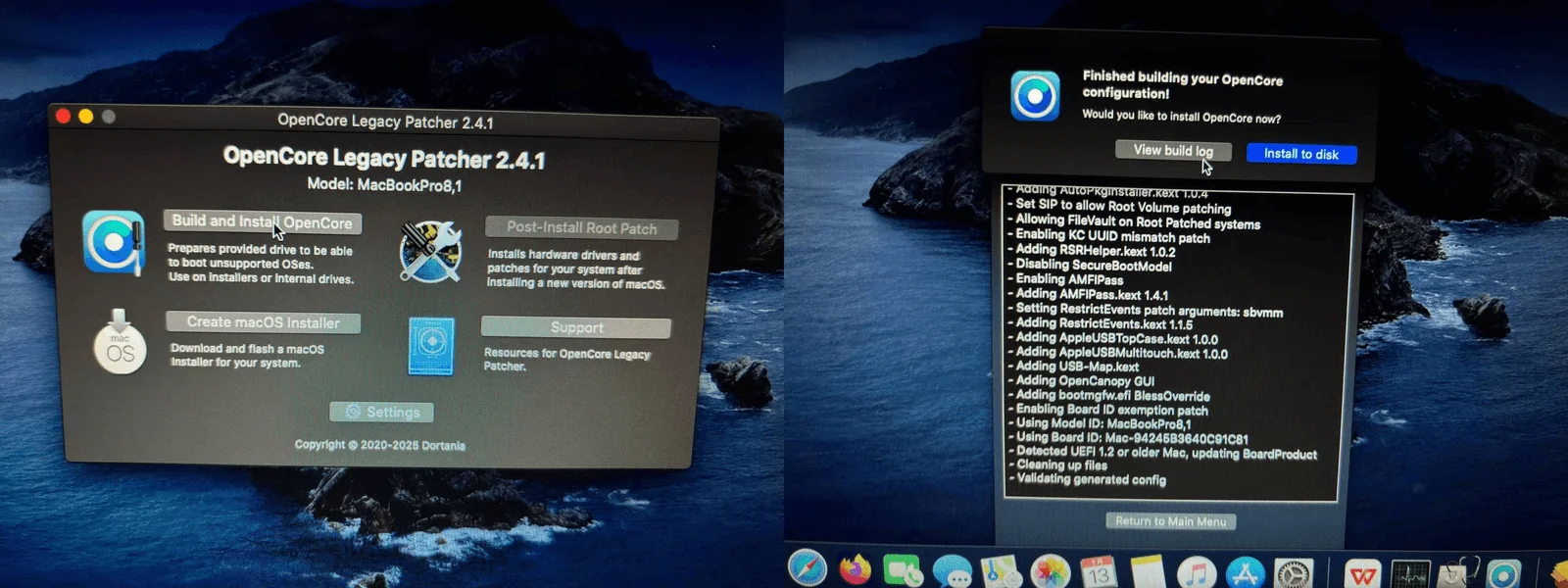Open the App Store from the Dock
This screenshot has width=1568, height=588.
click(x=1246, y=573)
